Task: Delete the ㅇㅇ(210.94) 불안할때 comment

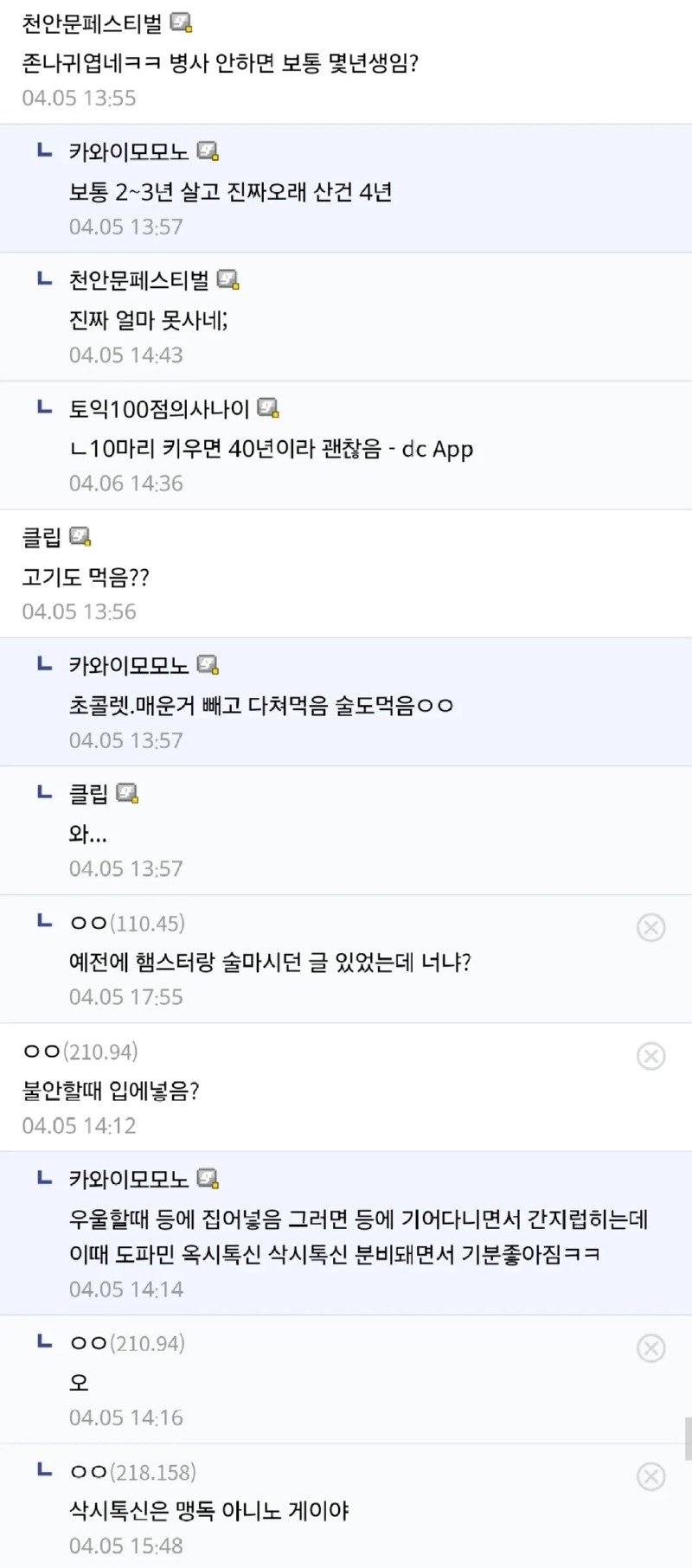Action: [x=650, y=1056]
